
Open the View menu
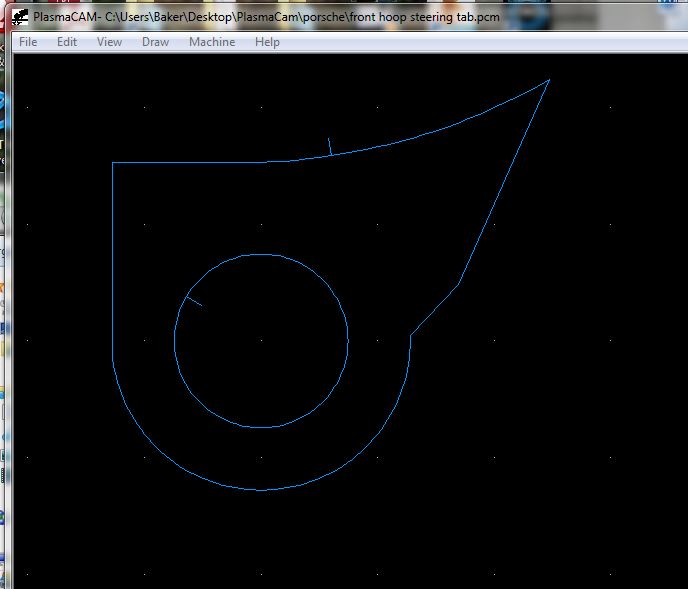109,42
